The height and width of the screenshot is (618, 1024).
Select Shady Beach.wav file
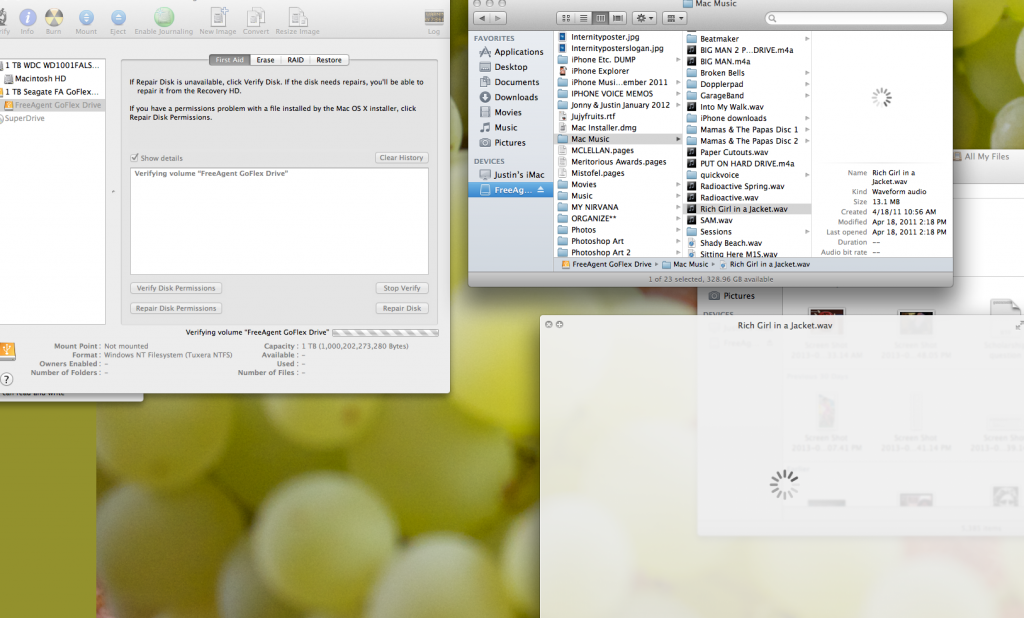(731, 243)
